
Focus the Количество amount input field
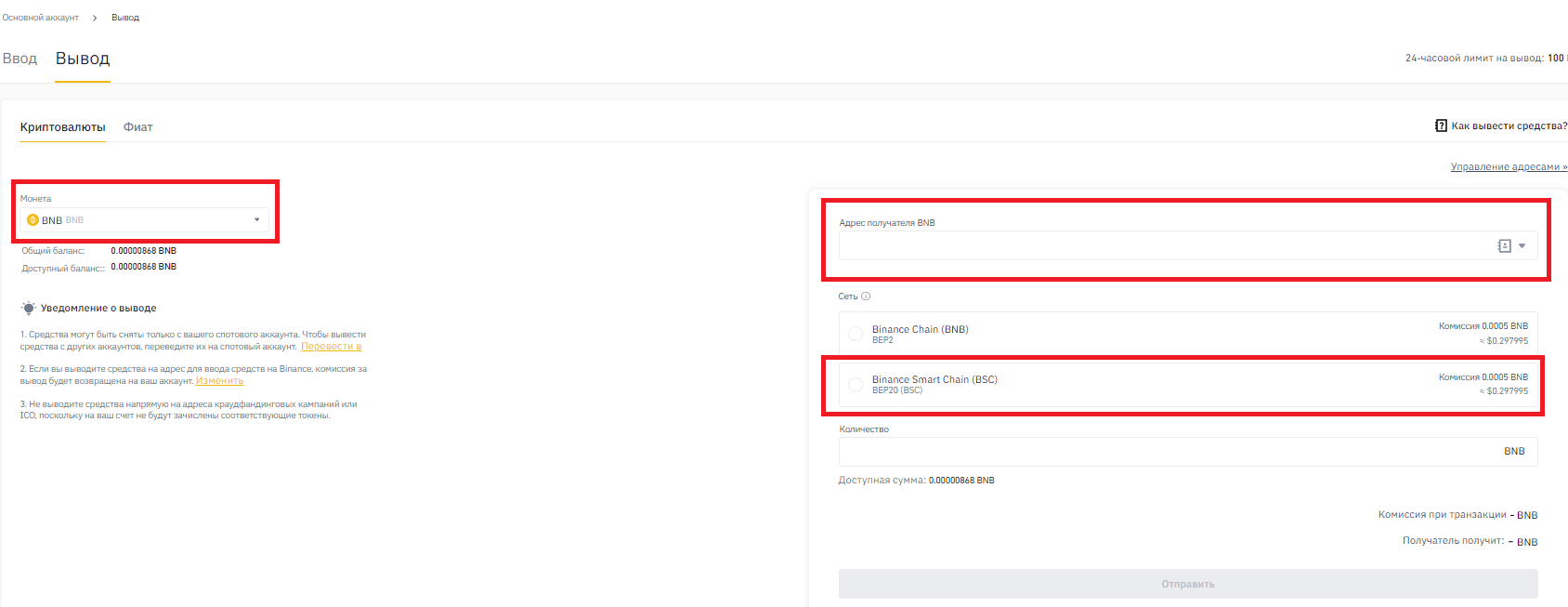pos(1188,452)
